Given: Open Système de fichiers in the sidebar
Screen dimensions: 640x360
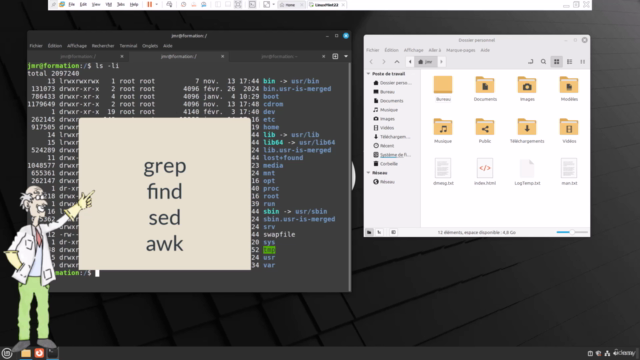Looking at the screenshot, I should pos(392,155).
